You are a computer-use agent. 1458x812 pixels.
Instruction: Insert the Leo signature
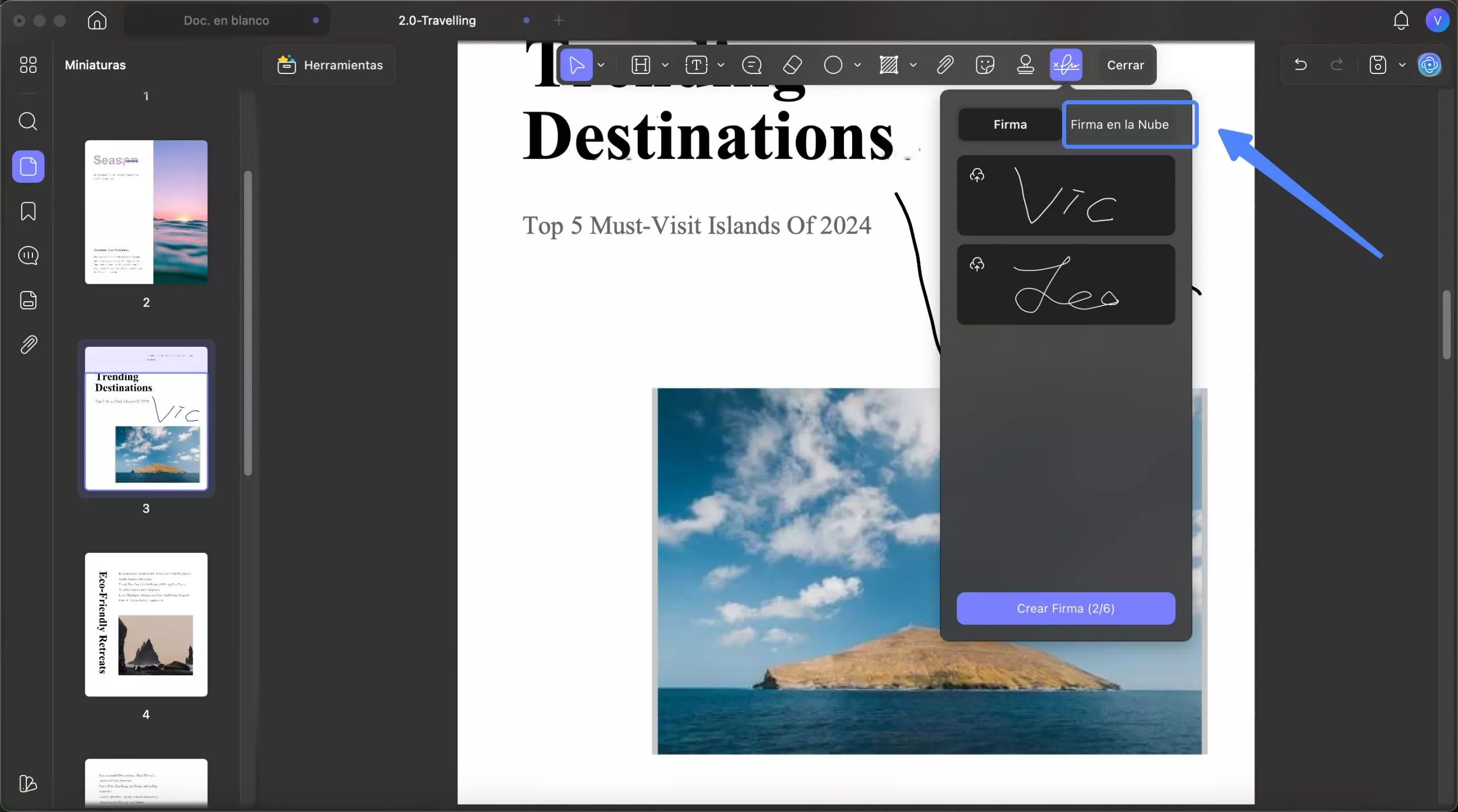click(1066, 285)
